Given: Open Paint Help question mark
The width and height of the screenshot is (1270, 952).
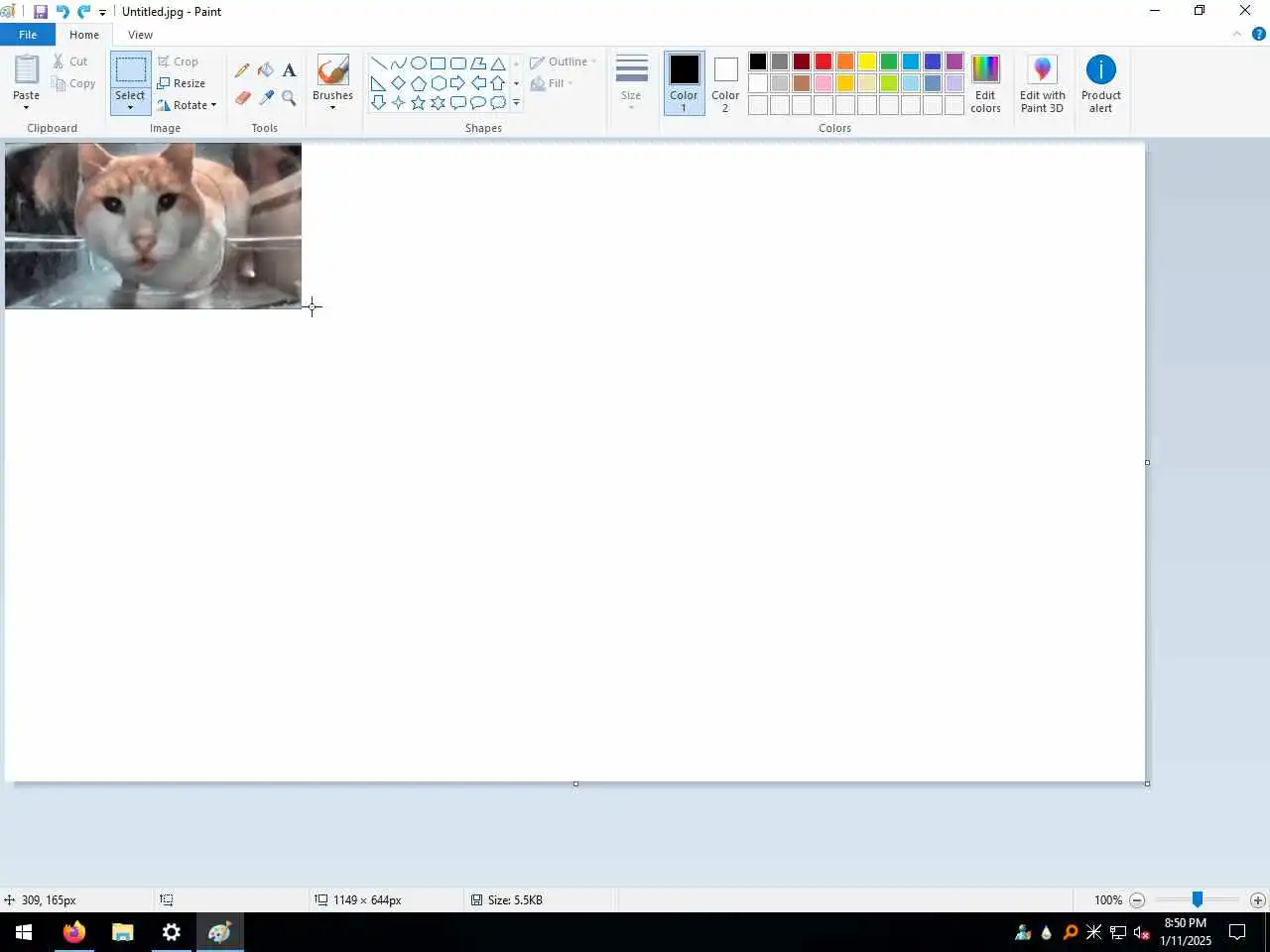Looking at the screenshot, I should (1259, 35).
